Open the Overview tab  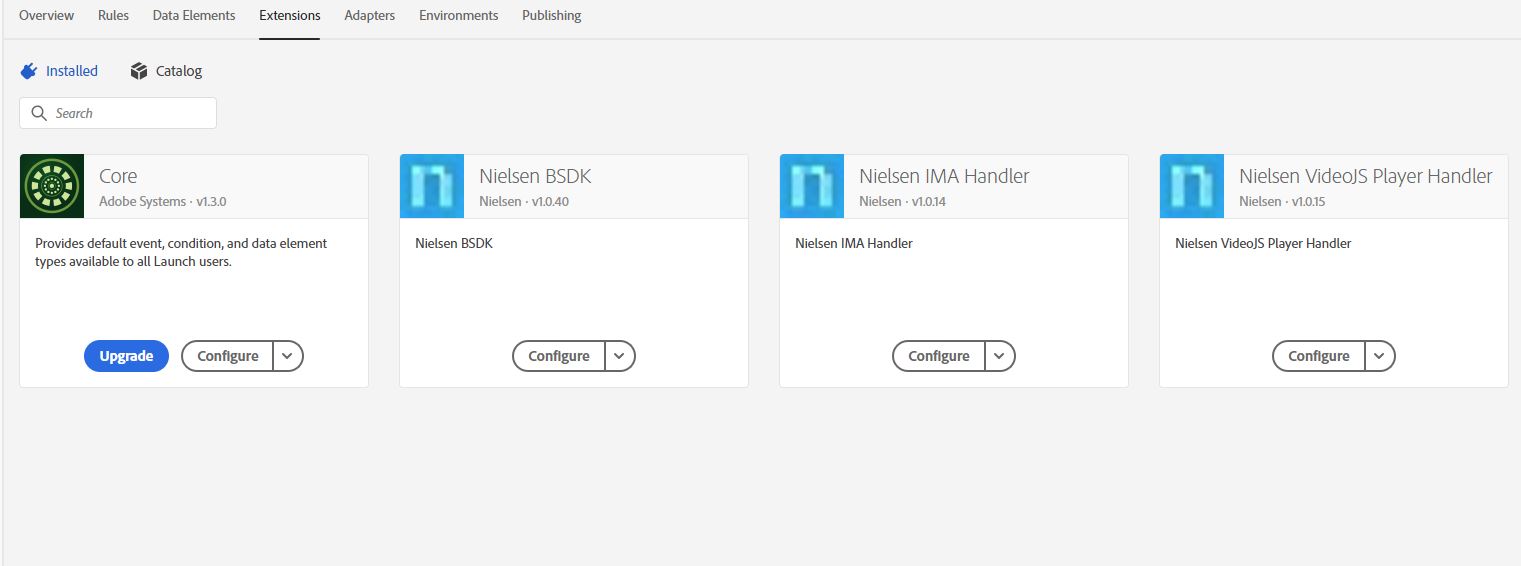pyautogui.click(x=47, y=15)
